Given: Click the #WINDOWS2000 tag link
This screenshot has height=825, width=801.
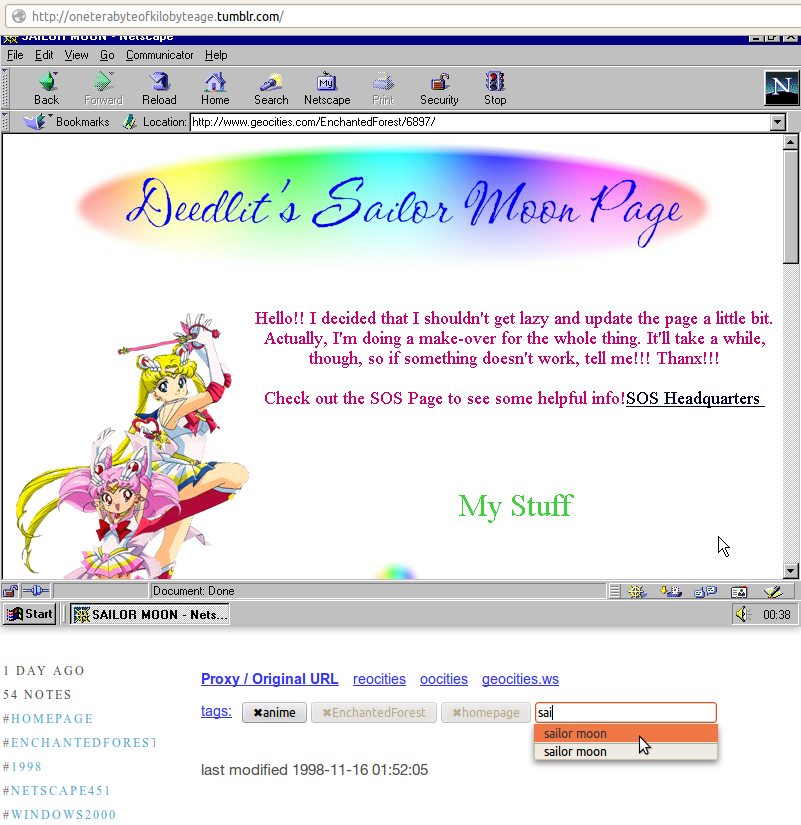Looking at the screenshot, I should tap(59, 814).
